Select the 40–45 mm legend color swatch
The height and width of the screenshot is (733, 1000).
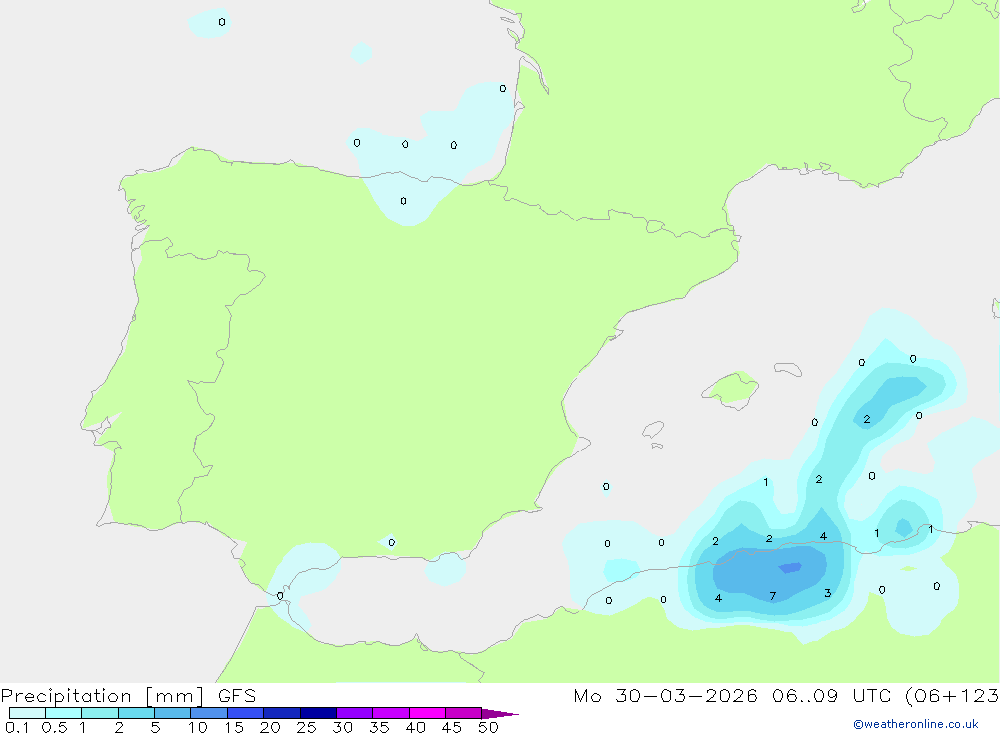click(427, 713)
